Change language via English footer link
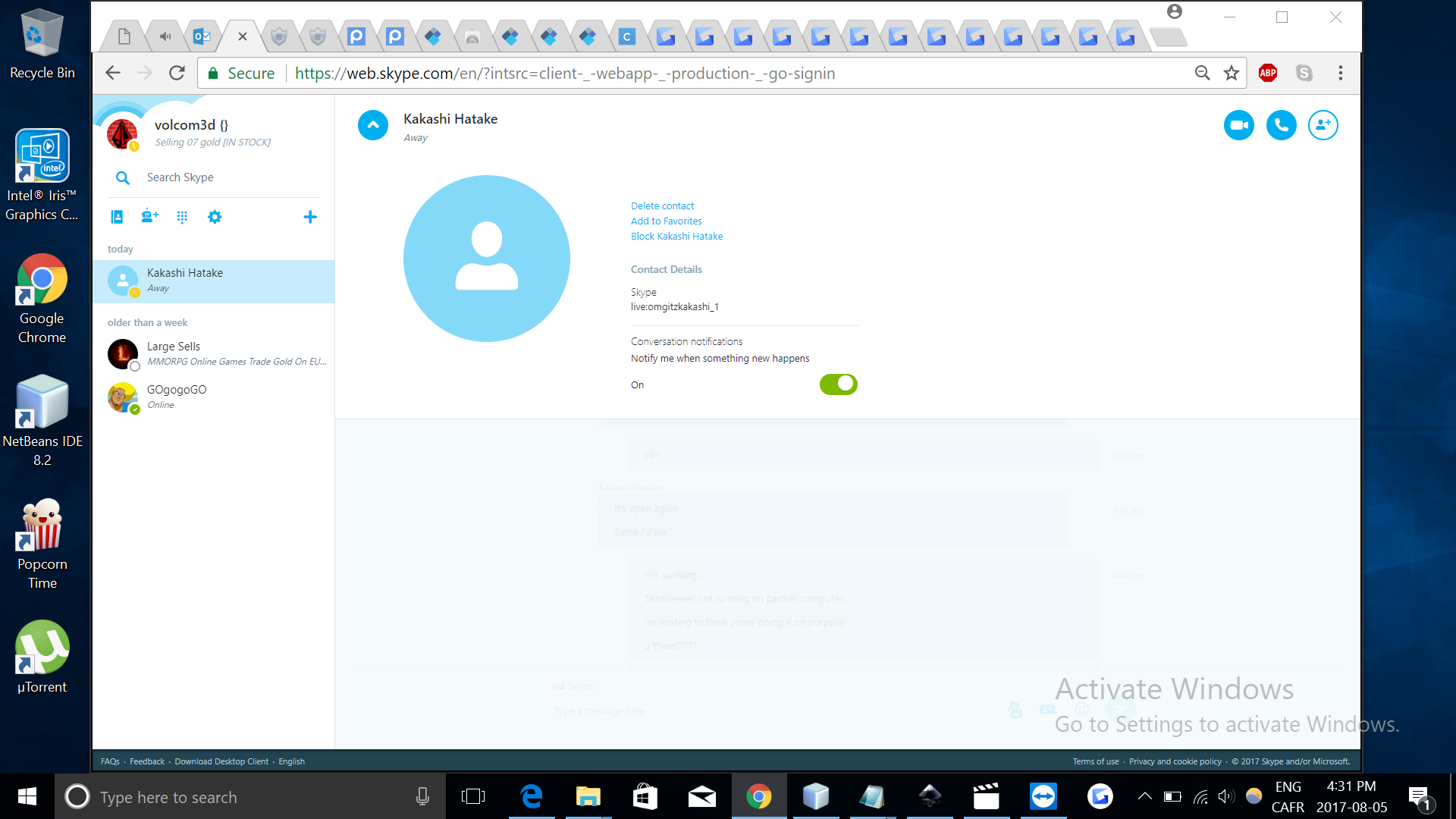1456x819 pixels. click(x=291, y=761)
